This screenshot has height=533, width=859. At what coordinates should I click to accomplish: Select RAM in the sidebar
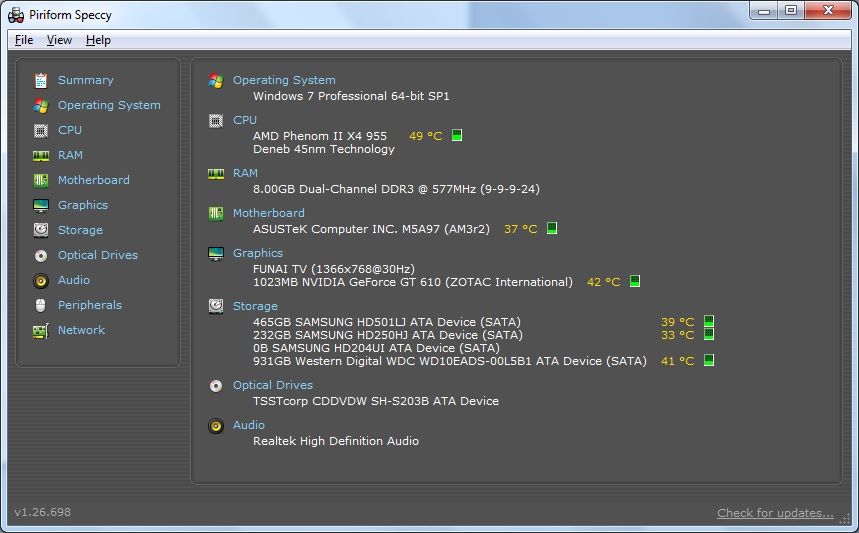pyautogui.click(x=71, y=155)
